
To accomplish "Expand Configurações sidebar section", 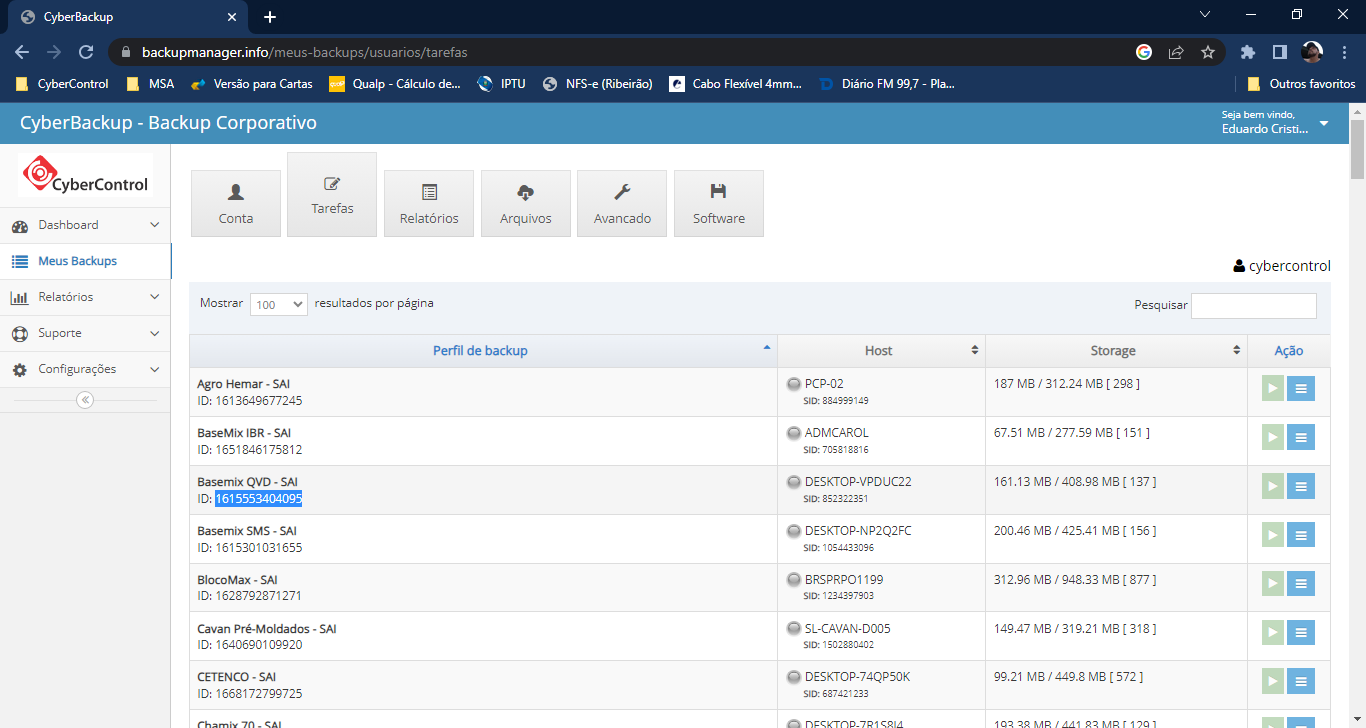I will [85, 369].
